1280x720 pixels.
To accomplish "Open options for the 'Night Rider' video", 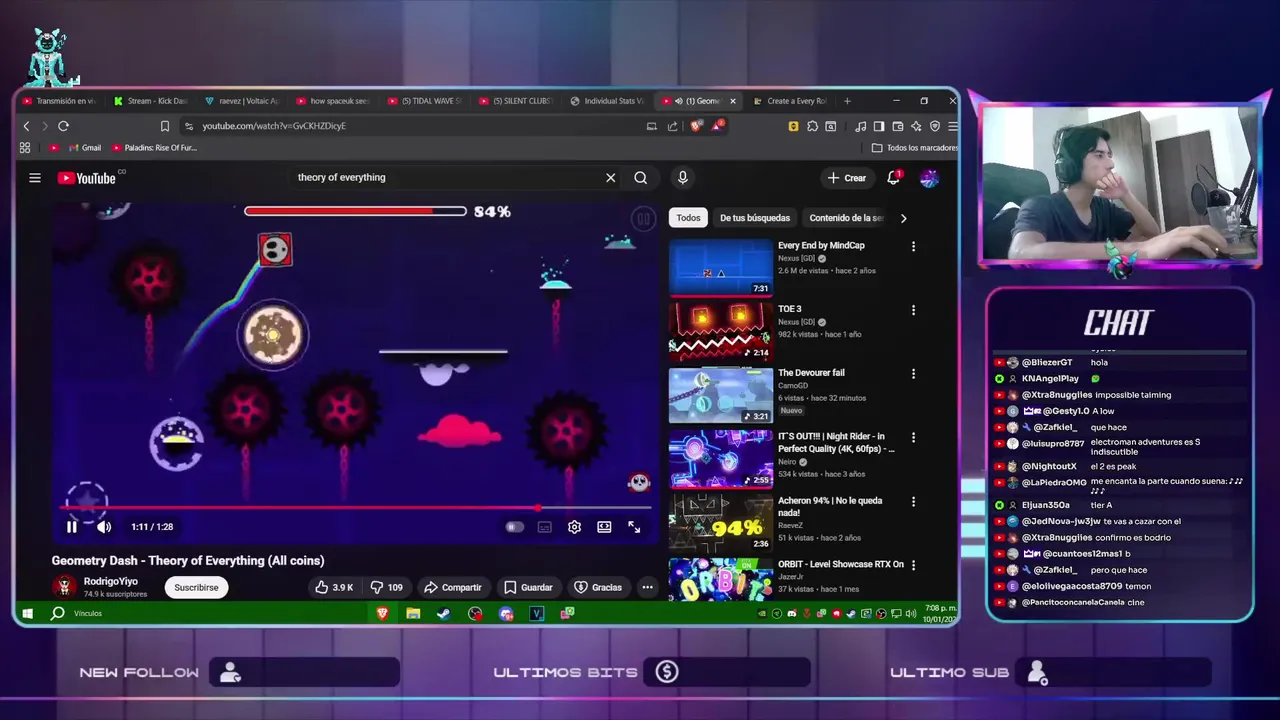I will [x=913, y=438].
